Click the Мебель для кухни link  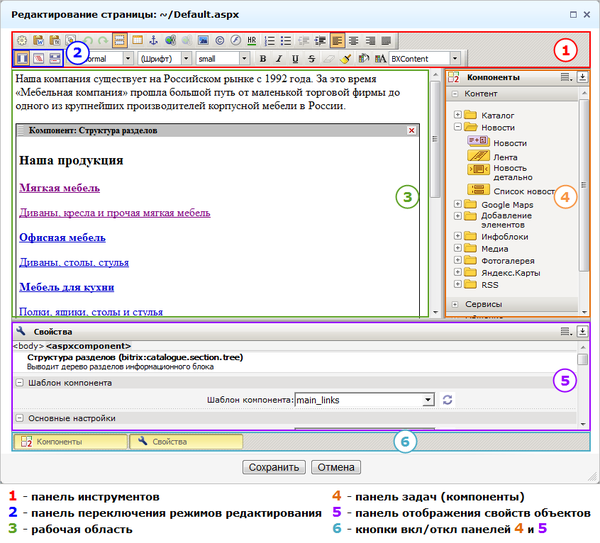click(67, 287)
